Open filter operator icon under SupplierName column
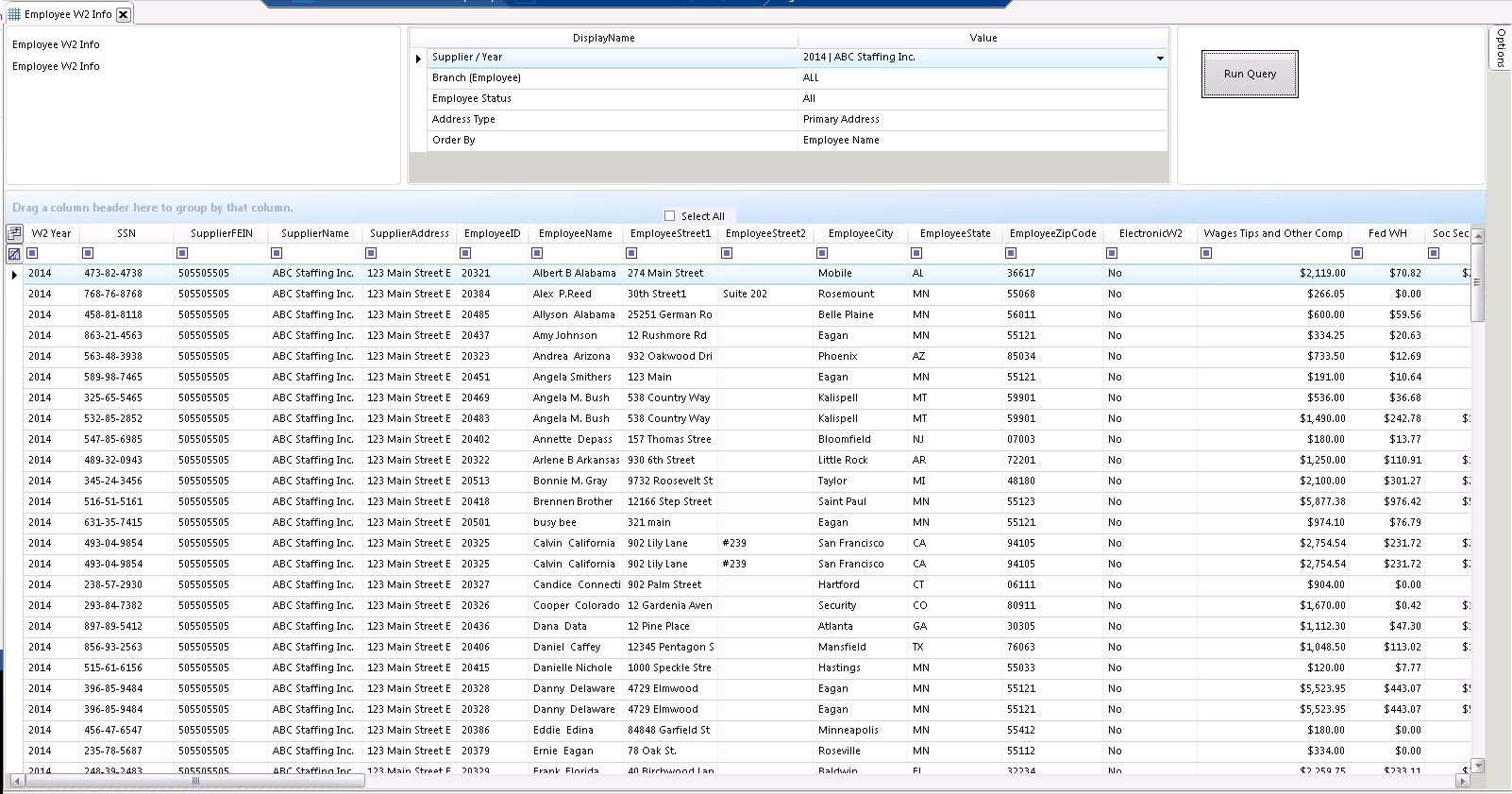 pos(277,253)
